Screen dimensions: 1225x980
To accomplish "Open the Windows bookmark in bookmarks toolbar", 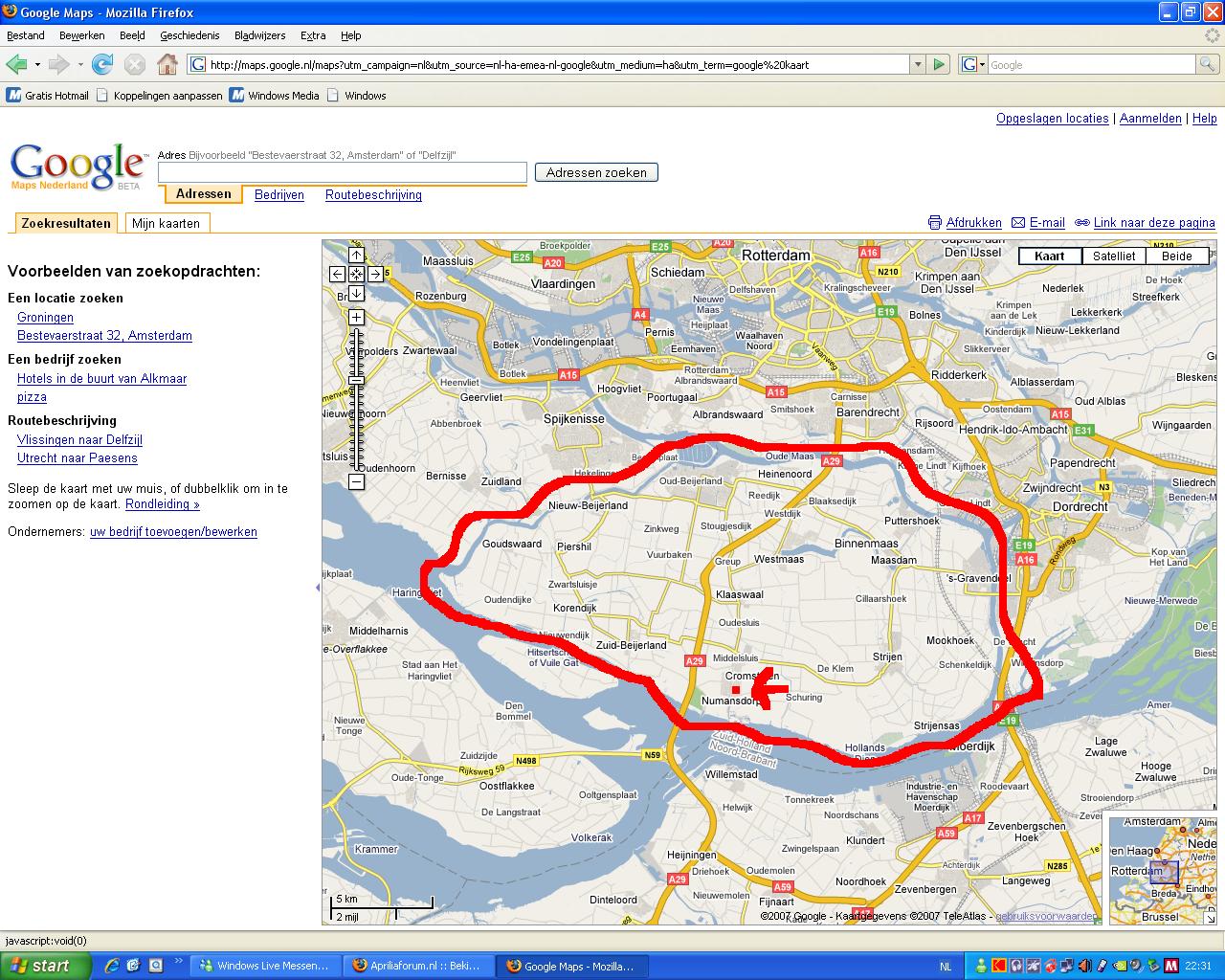I will click(x=356, y=96).
